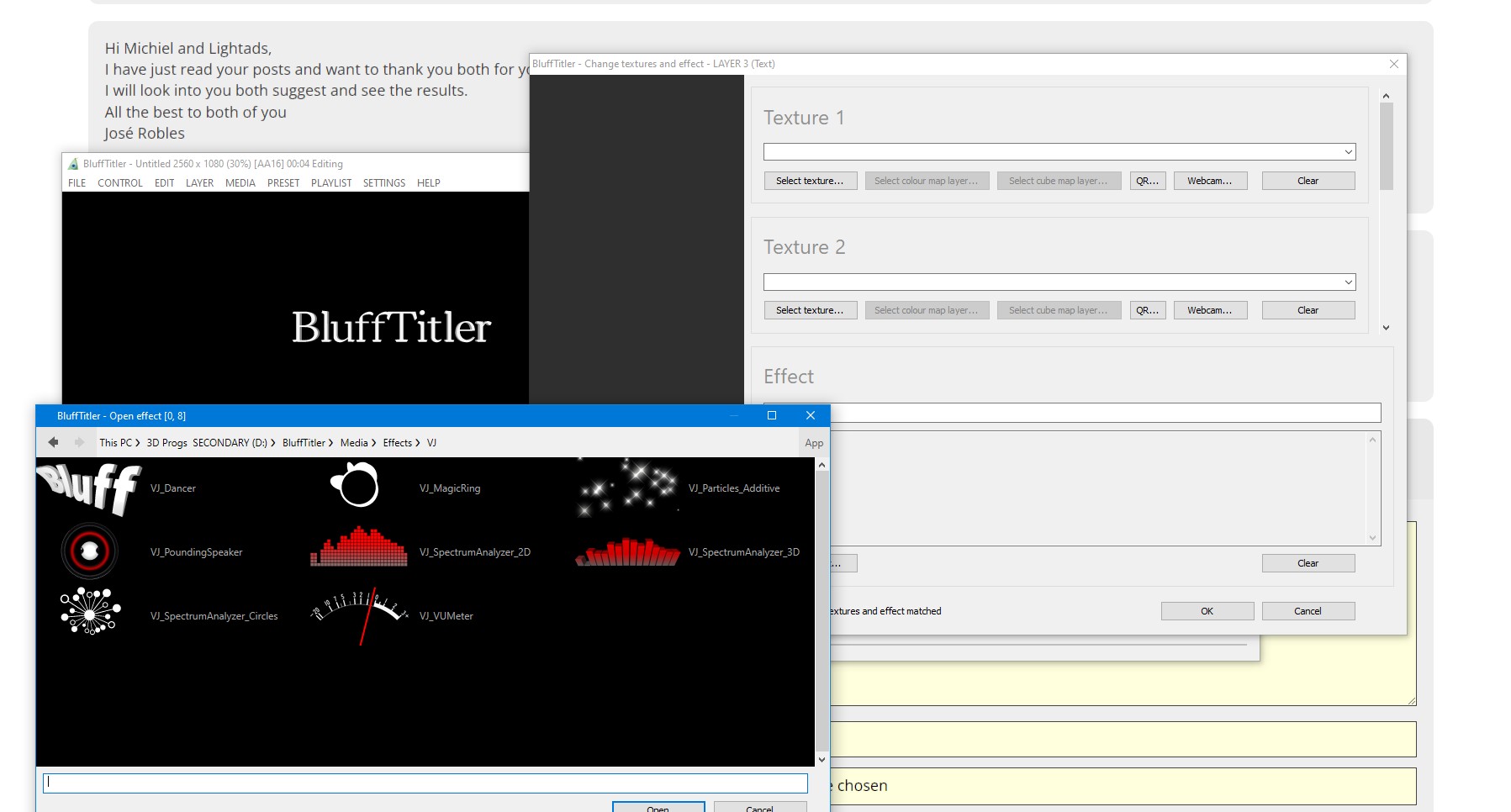Click 3D Progs SECONDARY (D:) breadcrumb

(207, 443)
